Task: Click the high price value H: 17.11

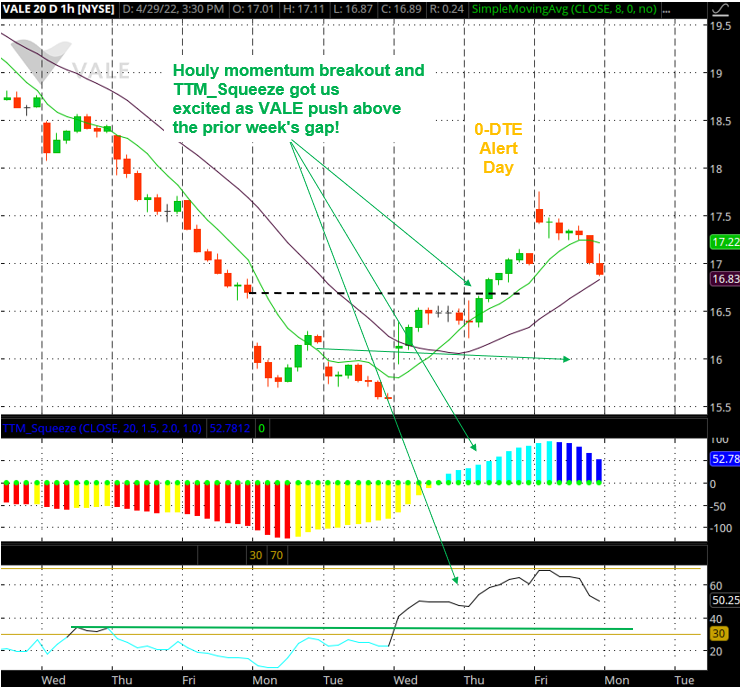Action: 304,9
